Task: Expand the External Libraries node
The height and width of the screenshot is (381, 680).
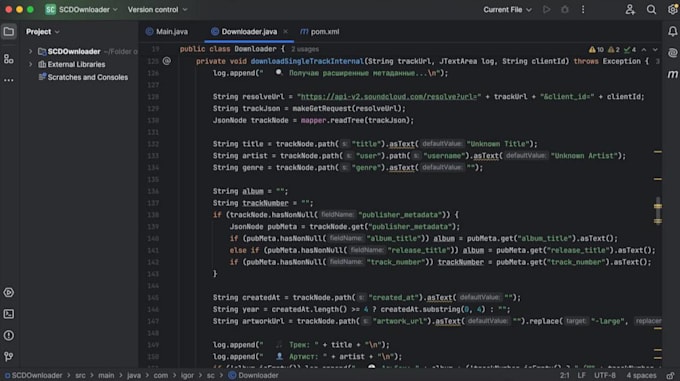Action: 30,64
